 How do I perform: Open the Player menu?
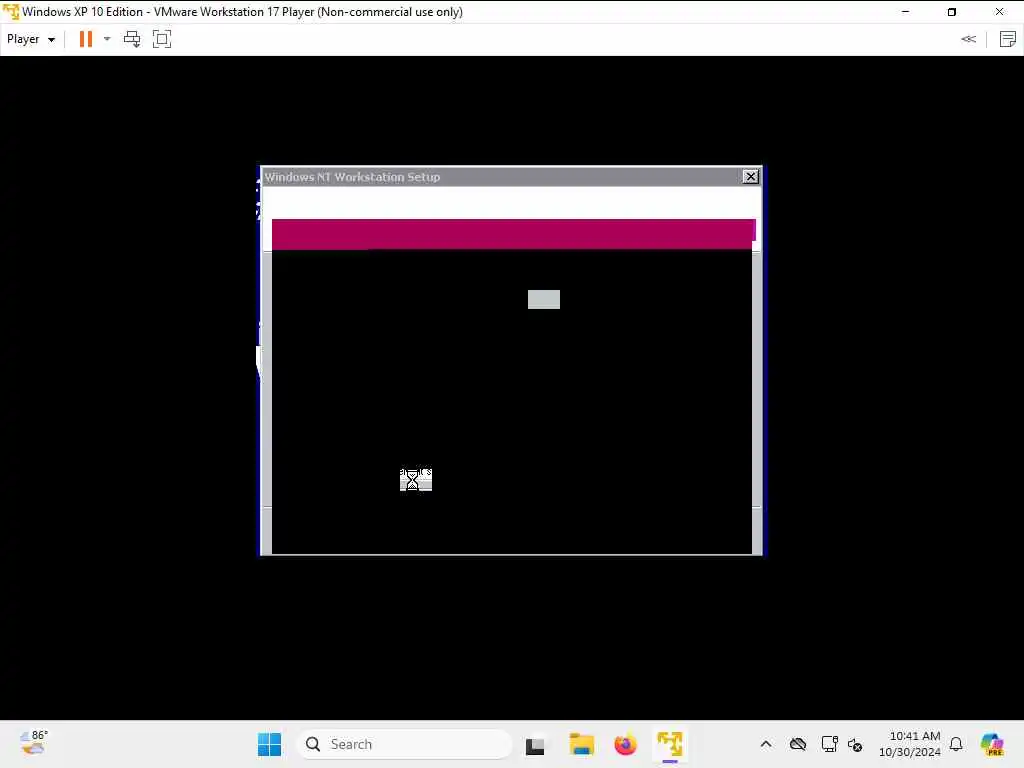[31, 39]
